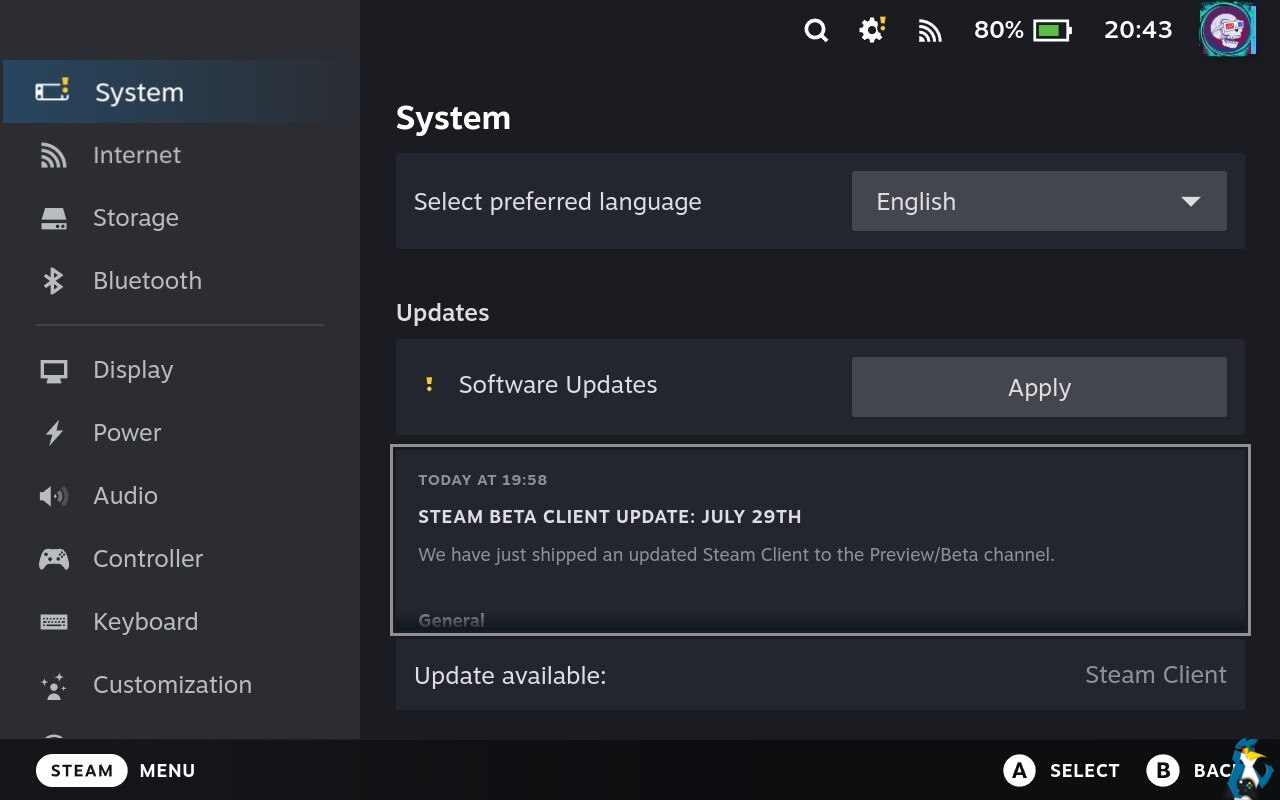Screen dimensions: 1280x800
Task: Click the battery indicator icon
Action: [1052, 31]
